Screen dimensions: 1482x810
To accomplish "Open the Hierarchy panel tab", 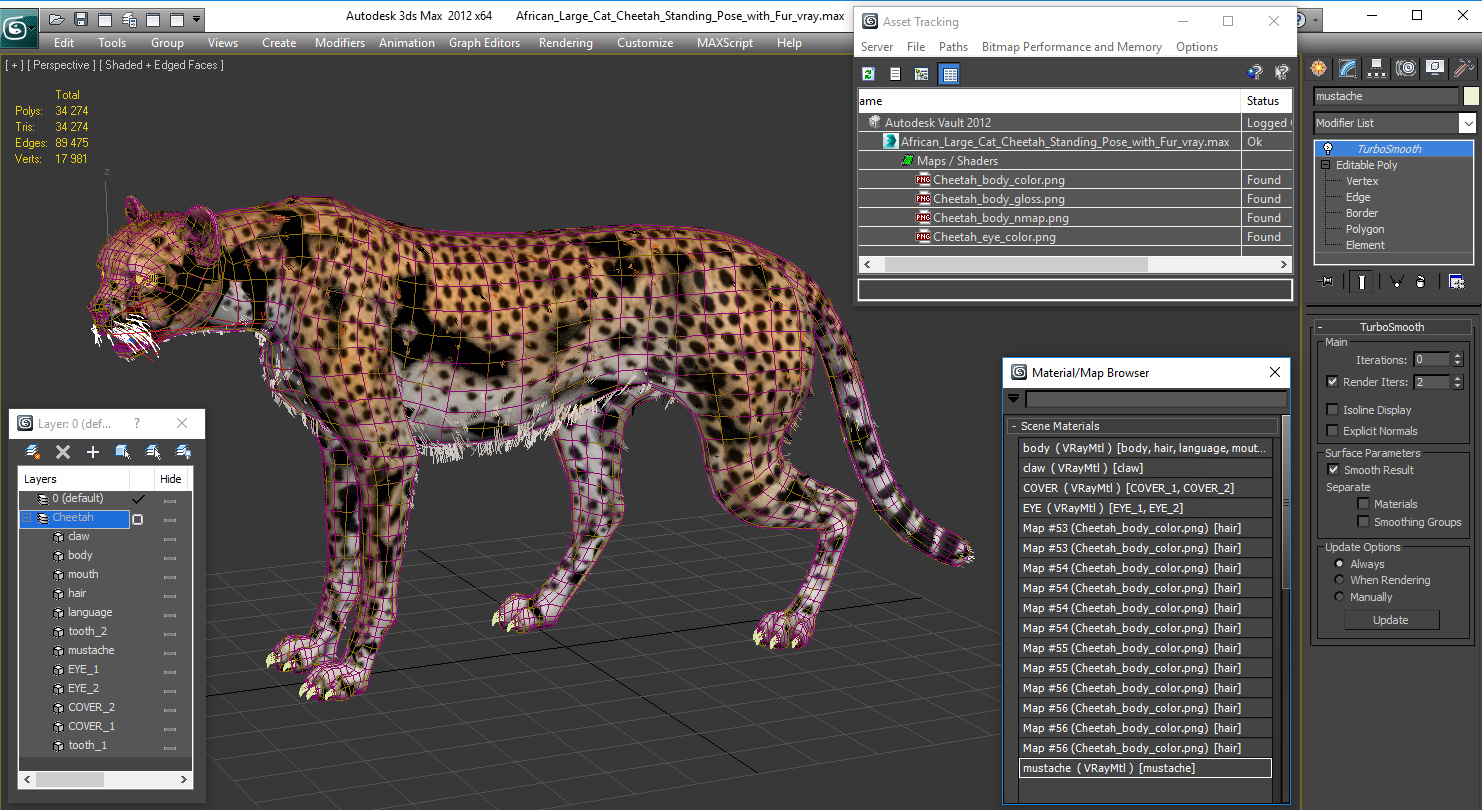I will [x=1377, y=68].
